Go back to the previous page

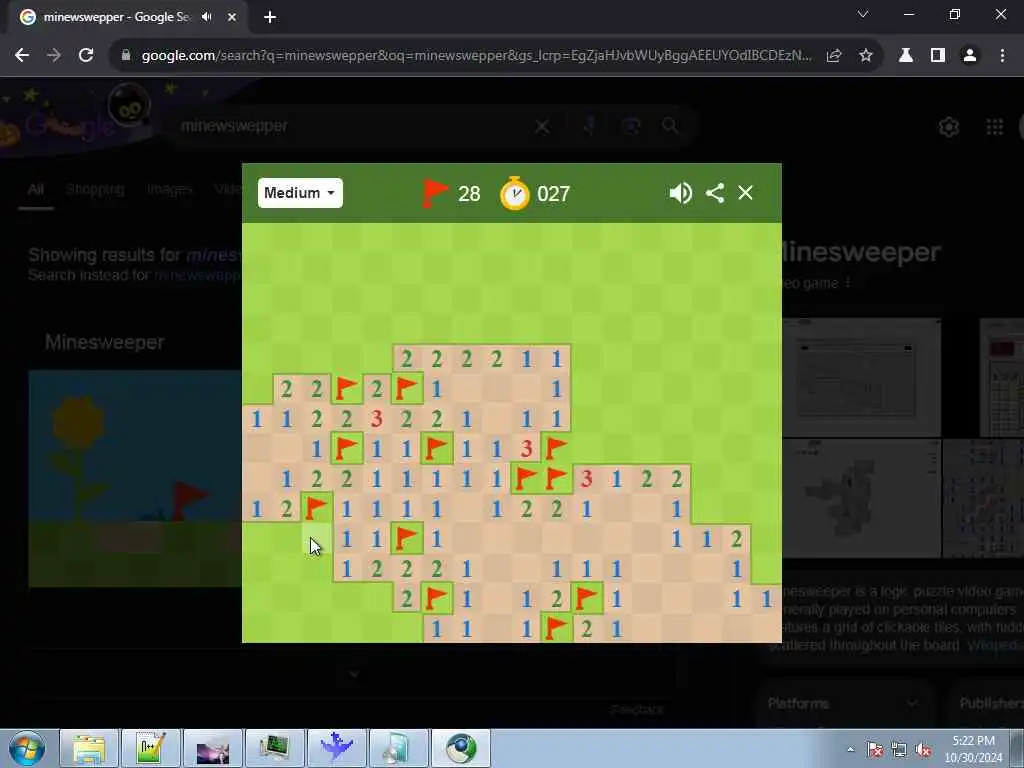(22, 56)
